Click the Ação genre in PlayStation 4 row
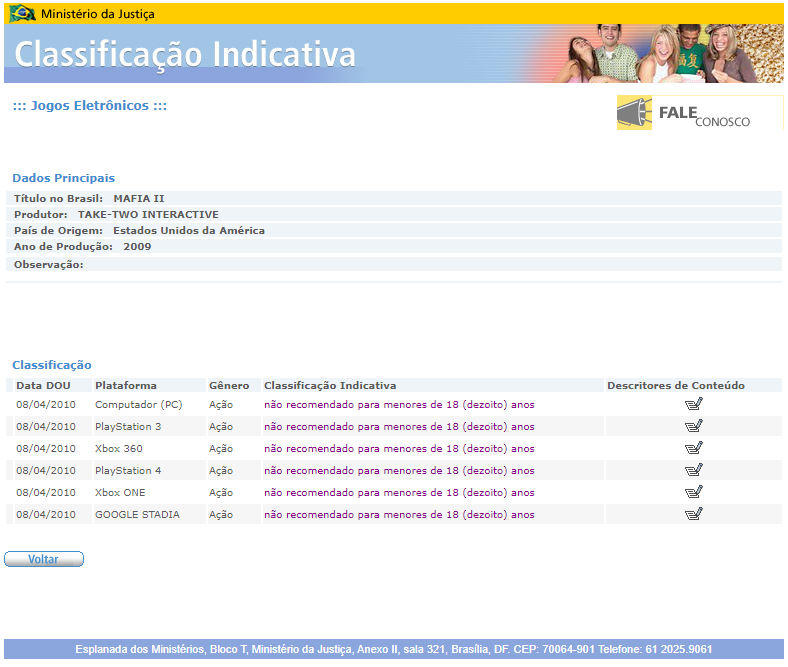The image size is (788, 667). pos(221,471)
